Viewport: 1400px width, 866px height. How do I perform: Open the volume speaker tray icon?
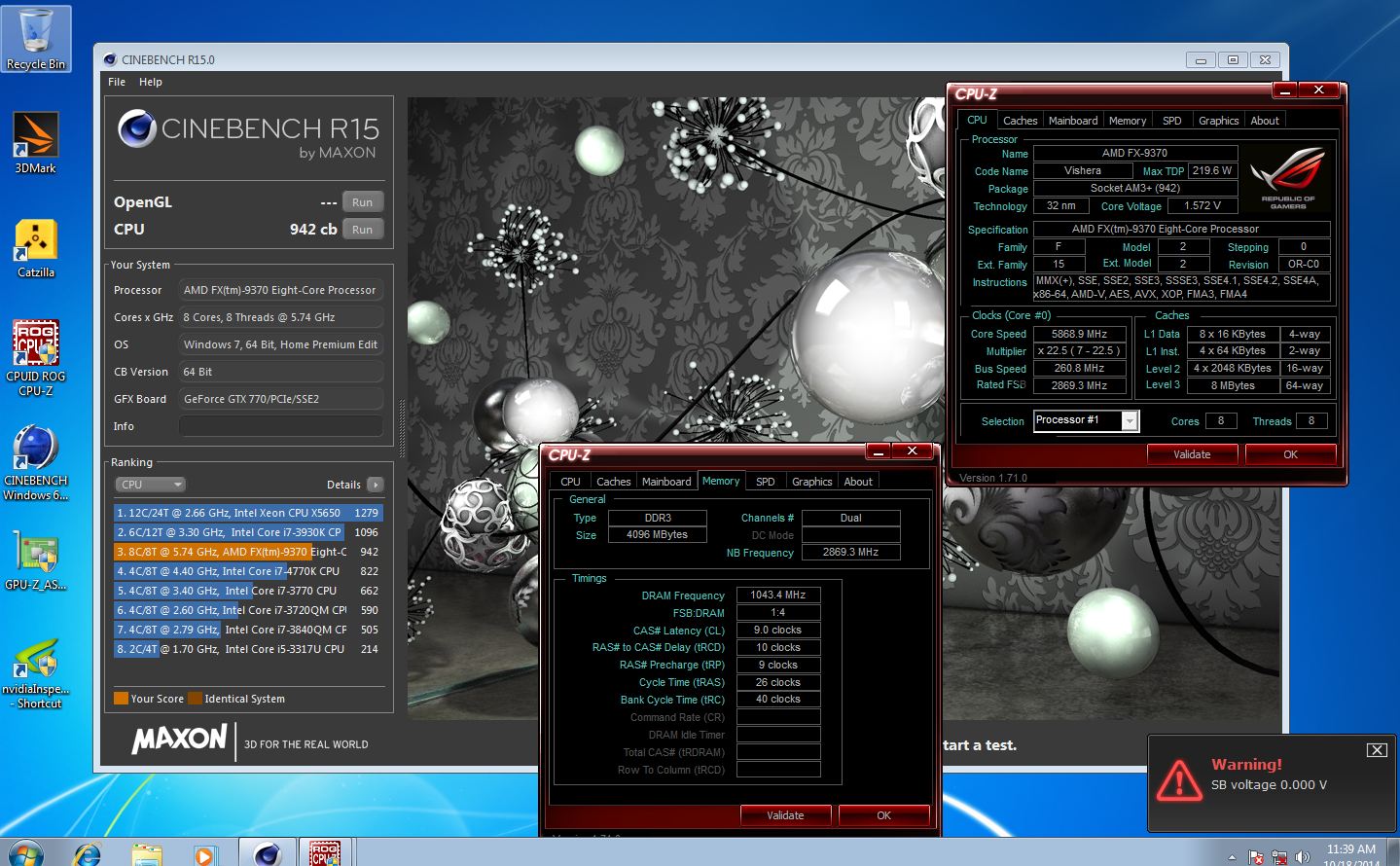1302,857
